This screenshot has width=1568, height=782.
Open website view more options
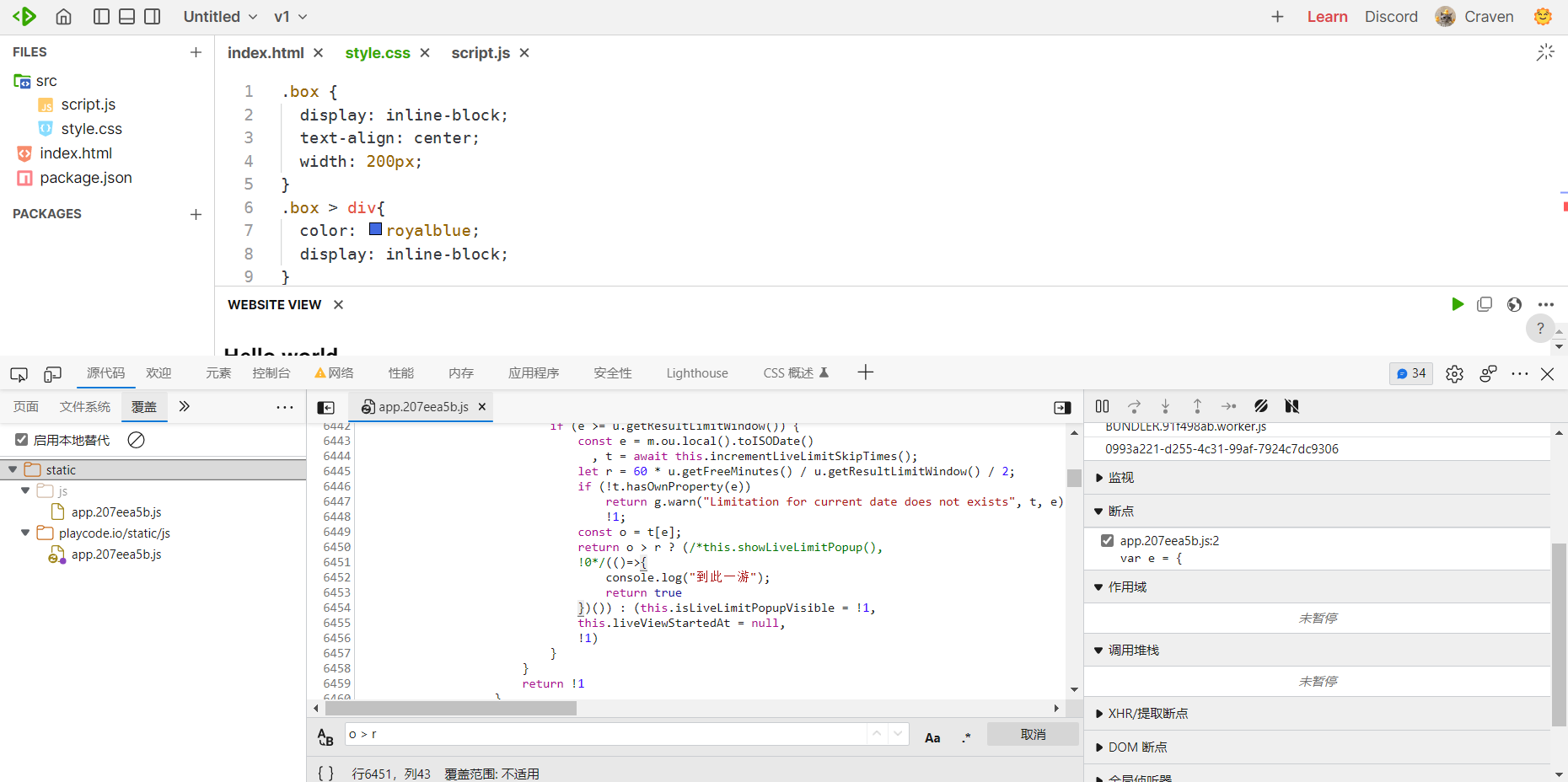coord(1545,304)
